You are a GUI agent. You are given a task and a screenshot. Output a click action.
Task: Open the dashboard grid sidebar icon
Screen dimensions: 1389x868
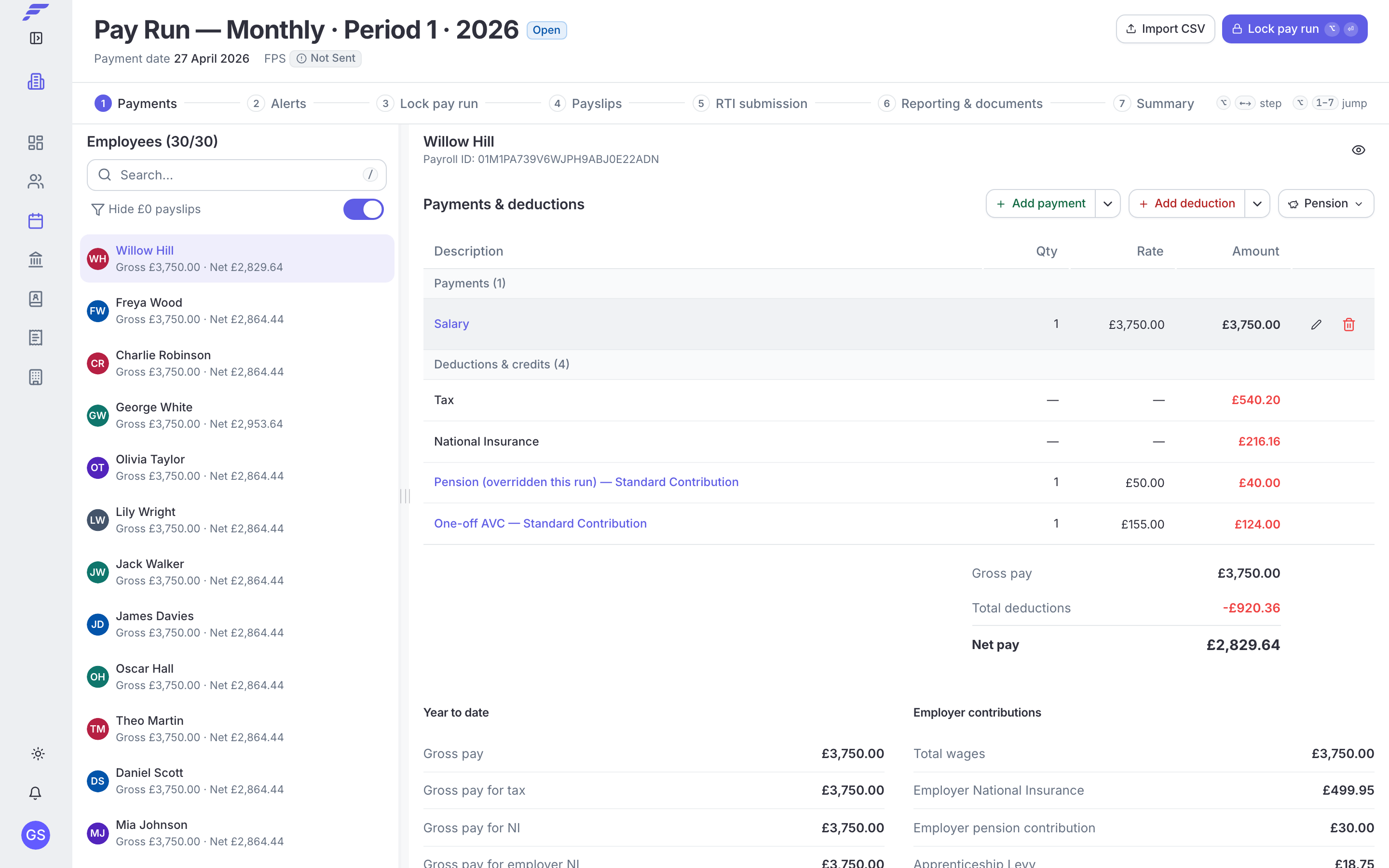click(x=36, y=142)
